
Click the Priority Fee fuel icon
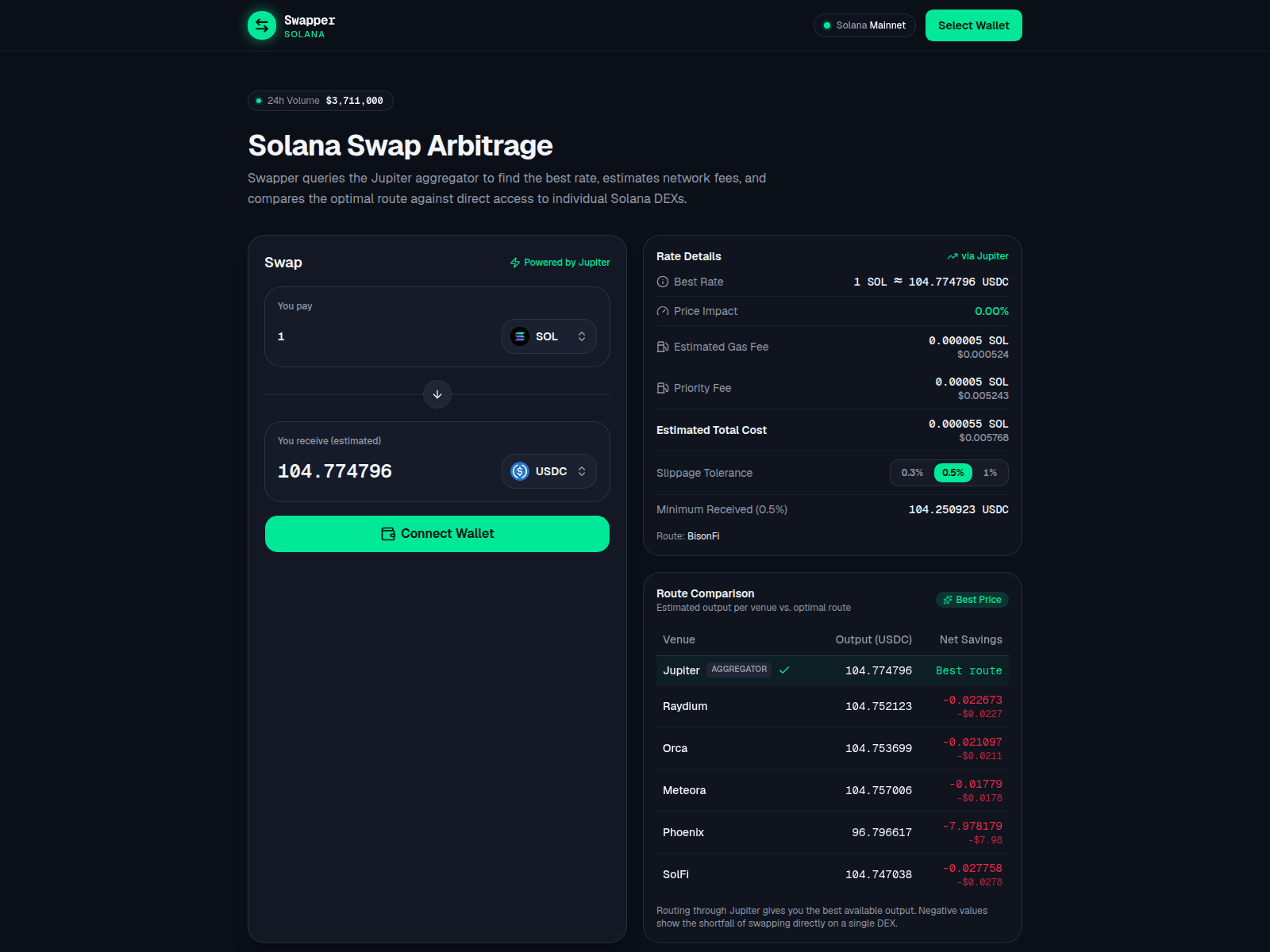coord(663,388)
